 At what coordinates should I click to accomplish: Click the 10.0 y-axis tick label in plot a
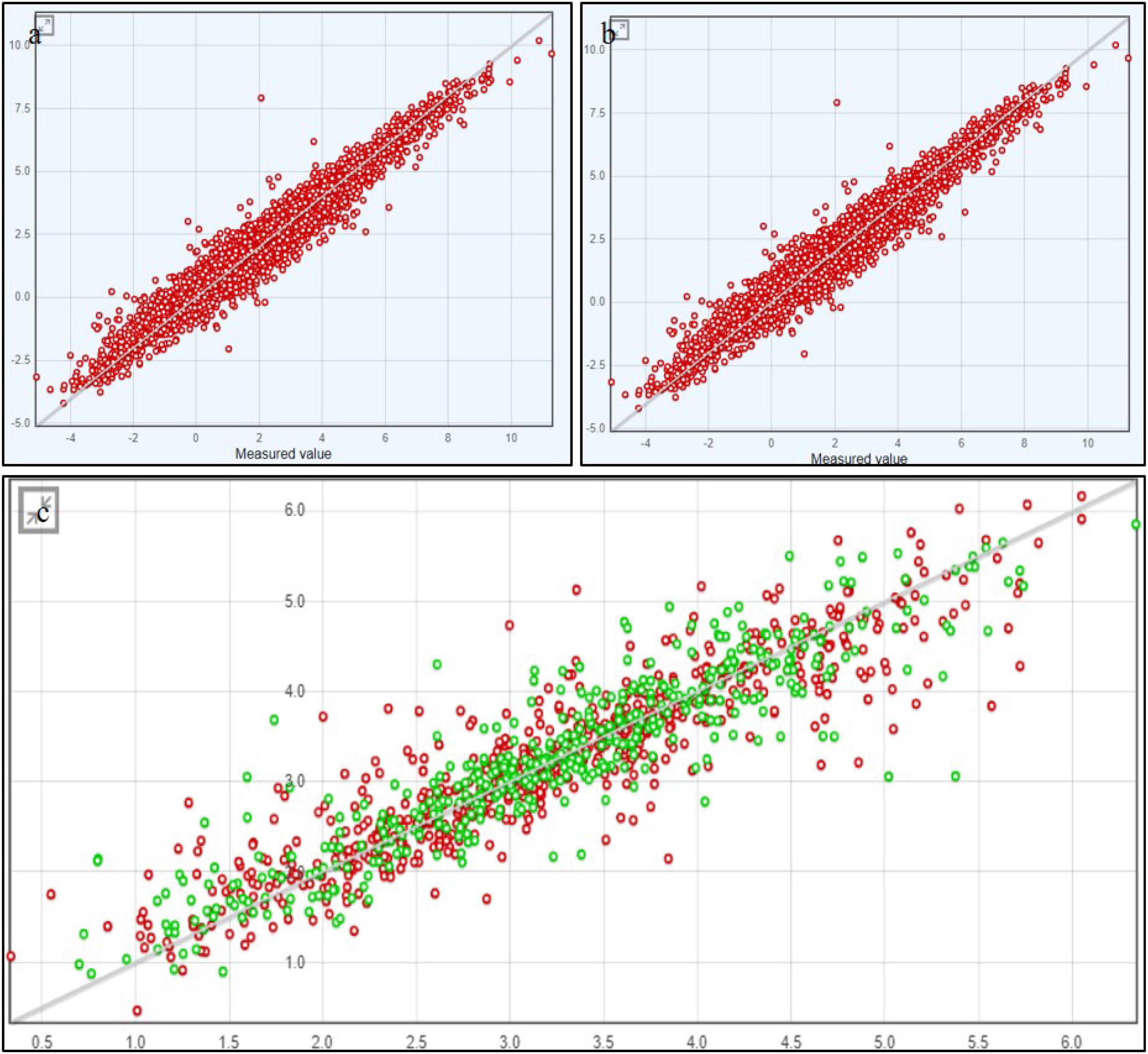pyautogui.click(x=19, y=45)
